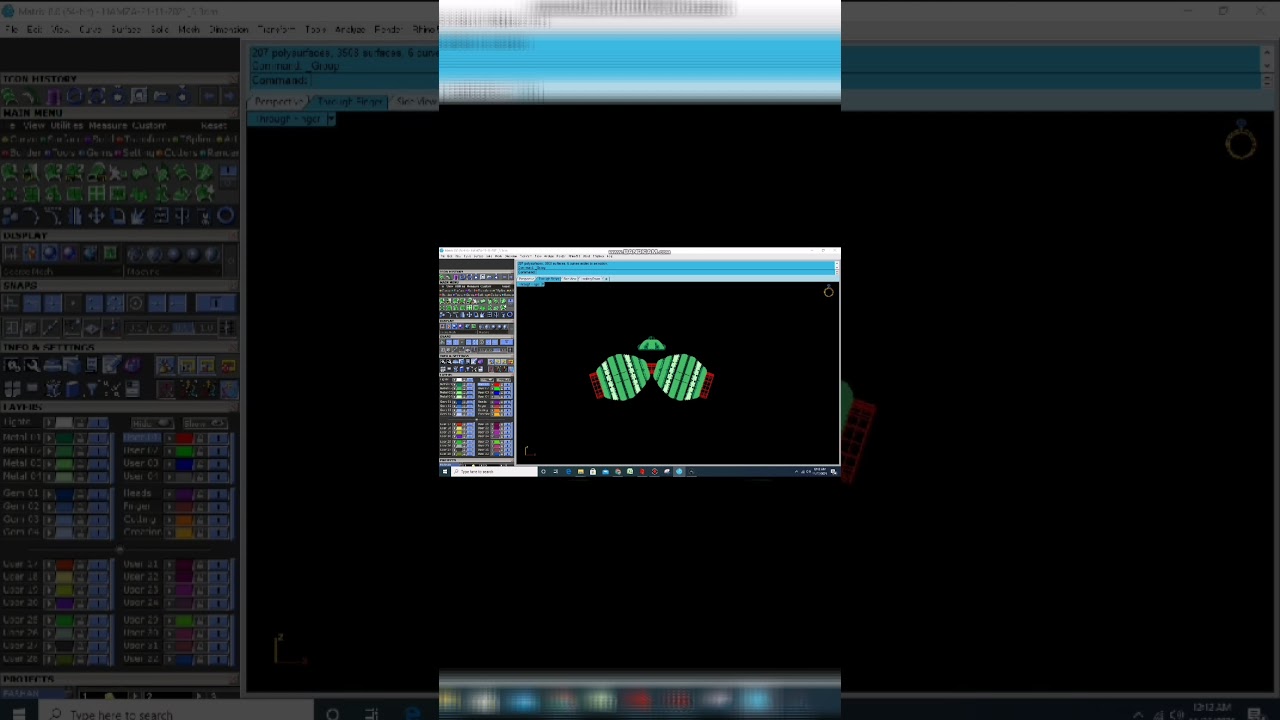1280x720 pixels.
Task: Click the gold ring icon in the small center viewport
Action: point(828,291)
